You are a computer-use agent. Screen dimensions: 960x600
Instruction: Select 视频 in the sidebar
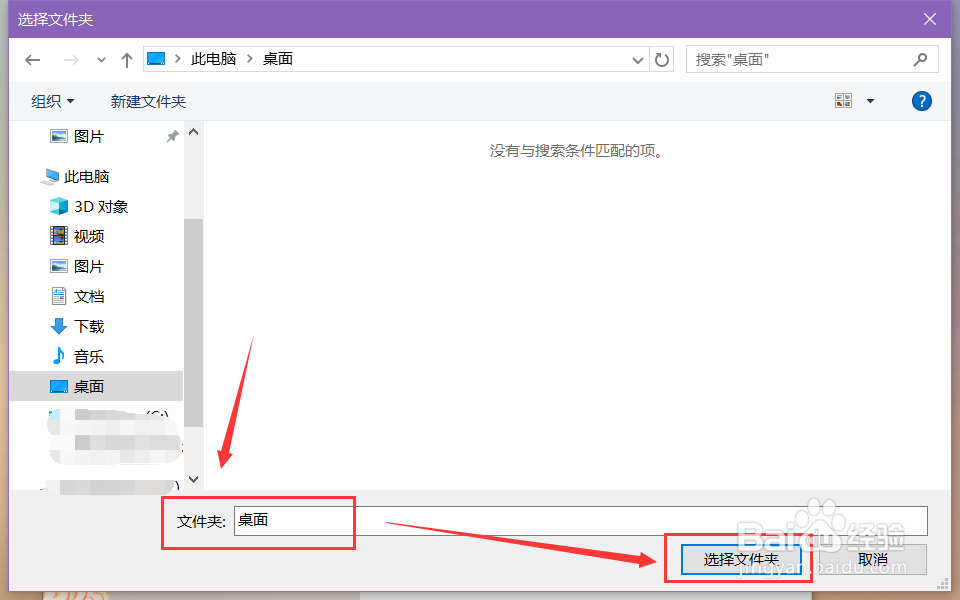87,236
